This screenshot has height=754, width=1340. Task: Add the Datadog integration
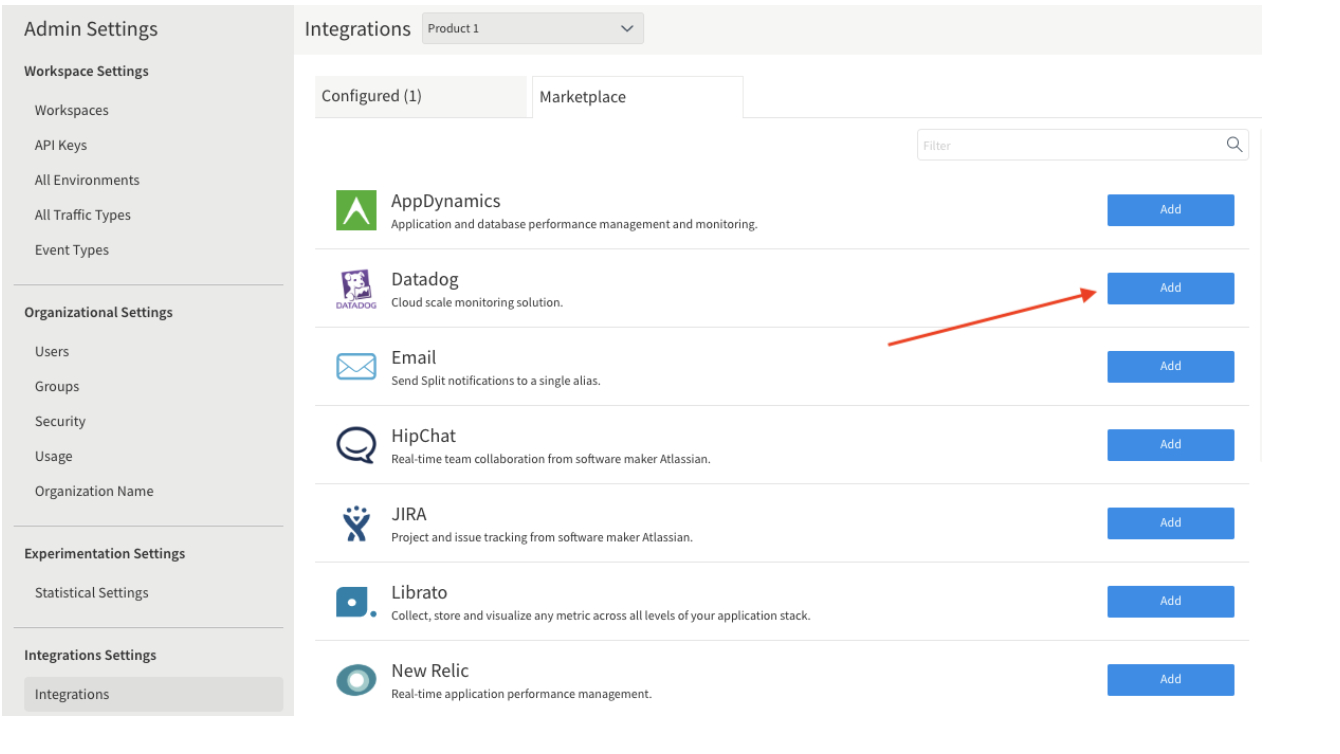1170,288
